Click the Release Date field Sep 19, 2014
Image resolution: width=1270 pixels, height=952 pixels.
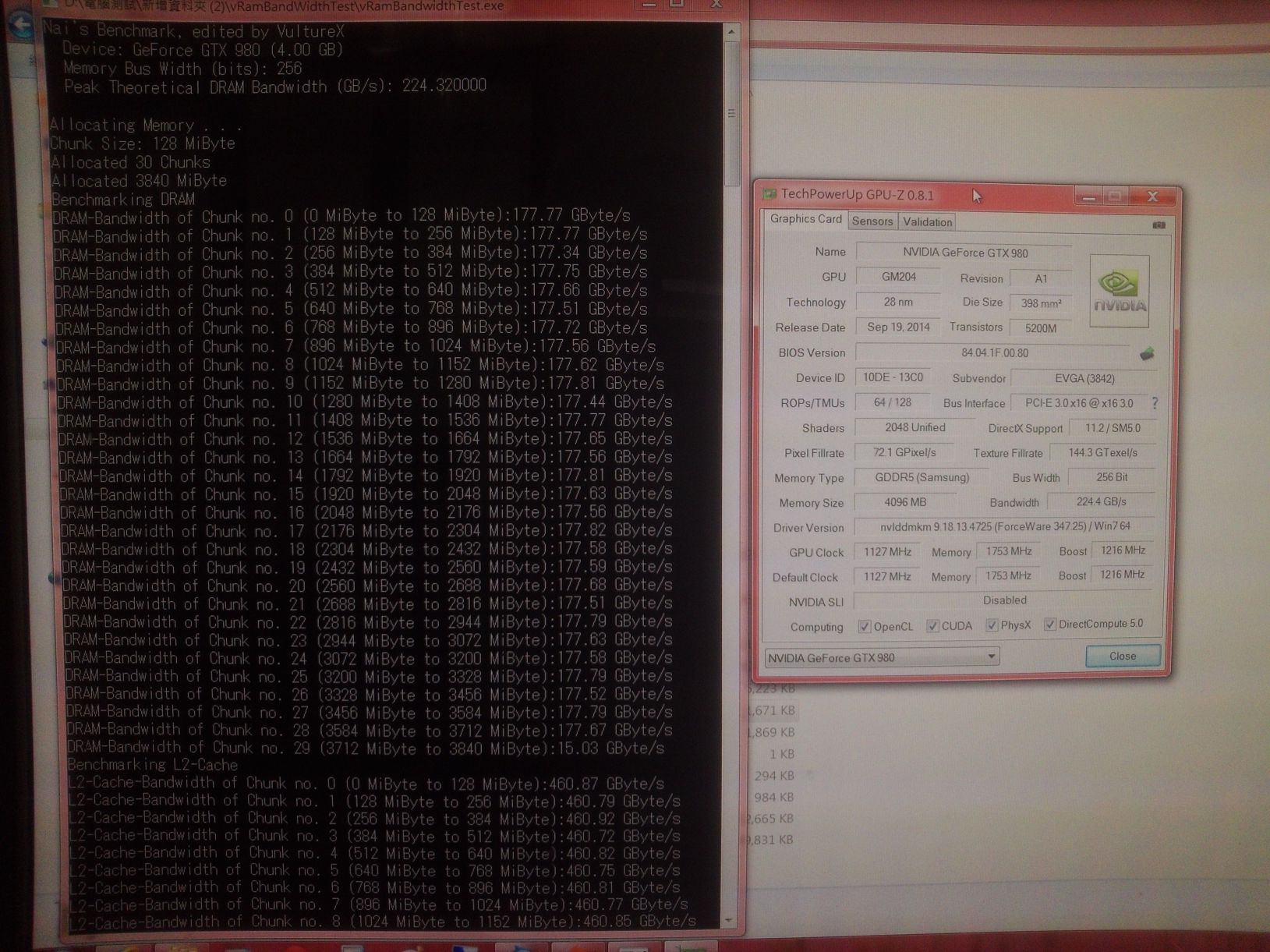click(898, 327)
